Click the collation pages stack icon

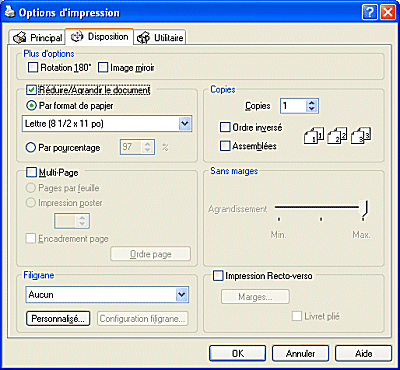click(x=338, y=136)
